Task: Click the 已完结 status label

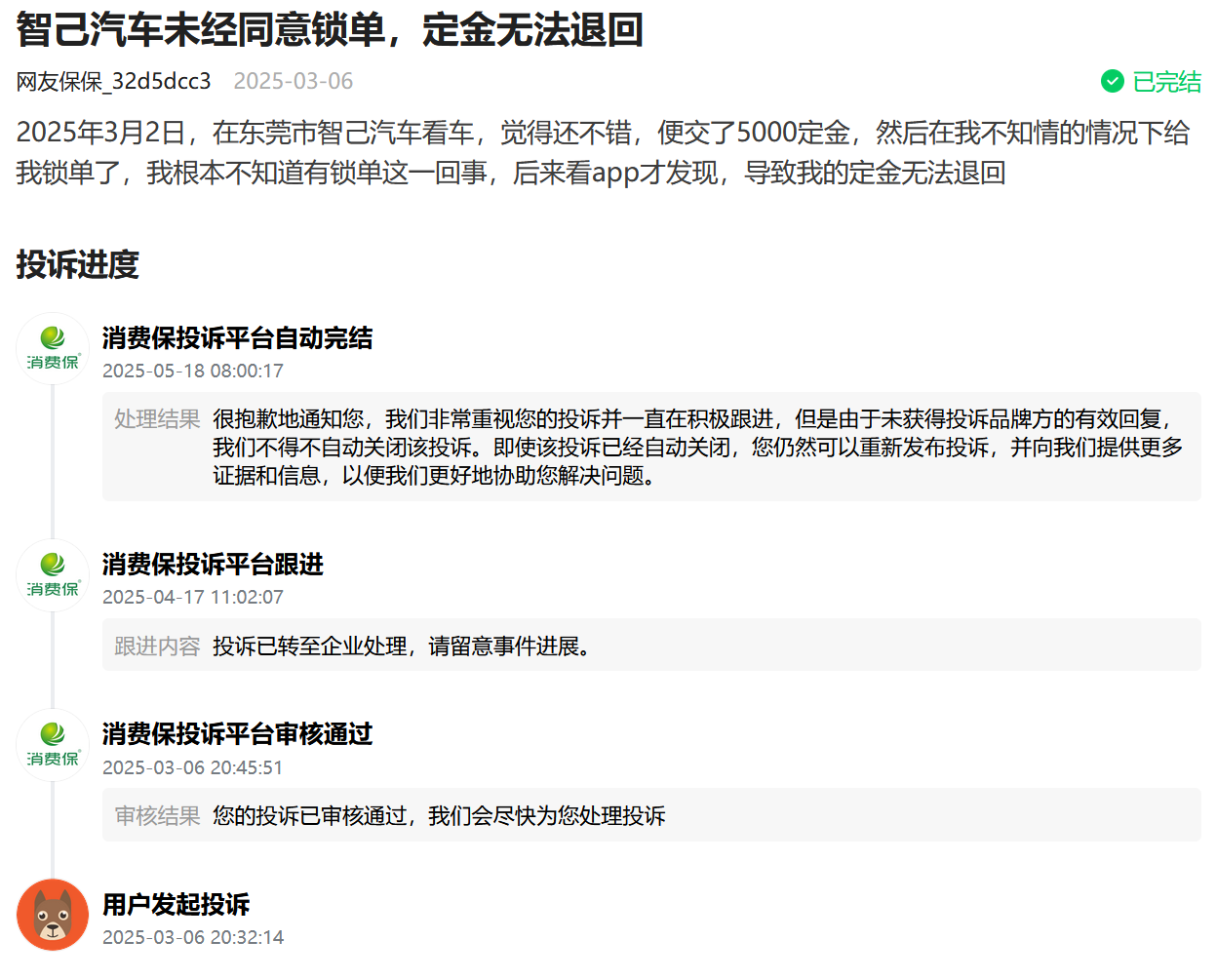Action: click(1167, 81)
